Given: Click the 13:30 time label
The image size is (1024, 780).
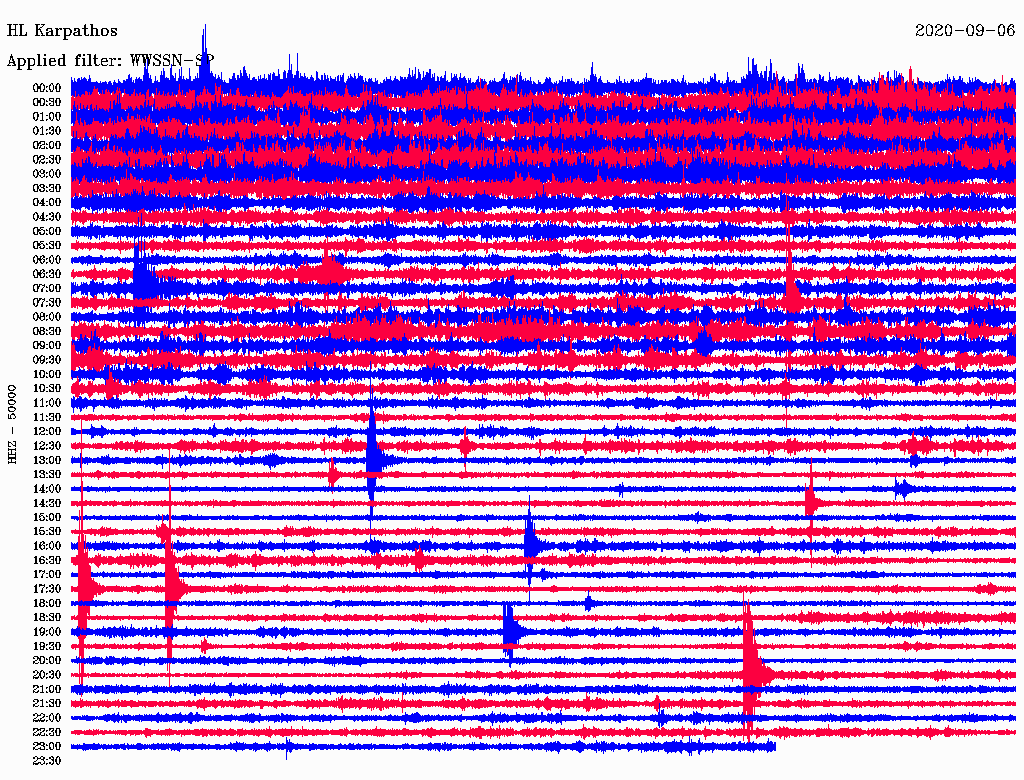Looking at the screenshot, I should (47, 475).
